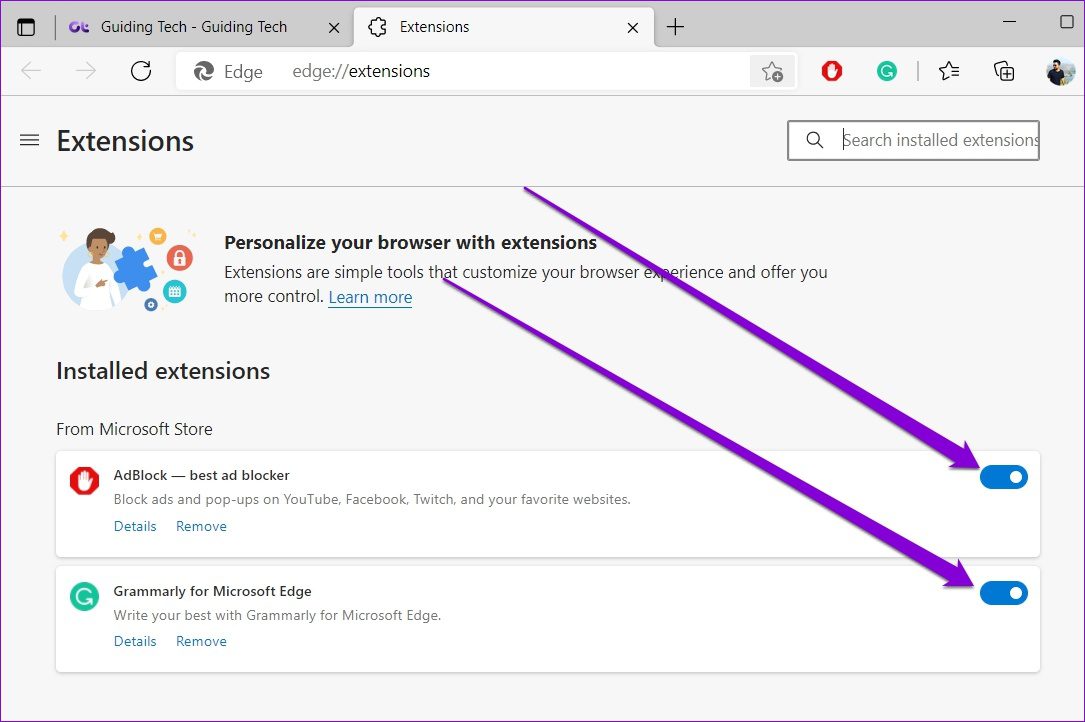Open the Favorites list icon
Viewport: 1085px width, 722px height.
pyautogui.click(x=949, y=71)
